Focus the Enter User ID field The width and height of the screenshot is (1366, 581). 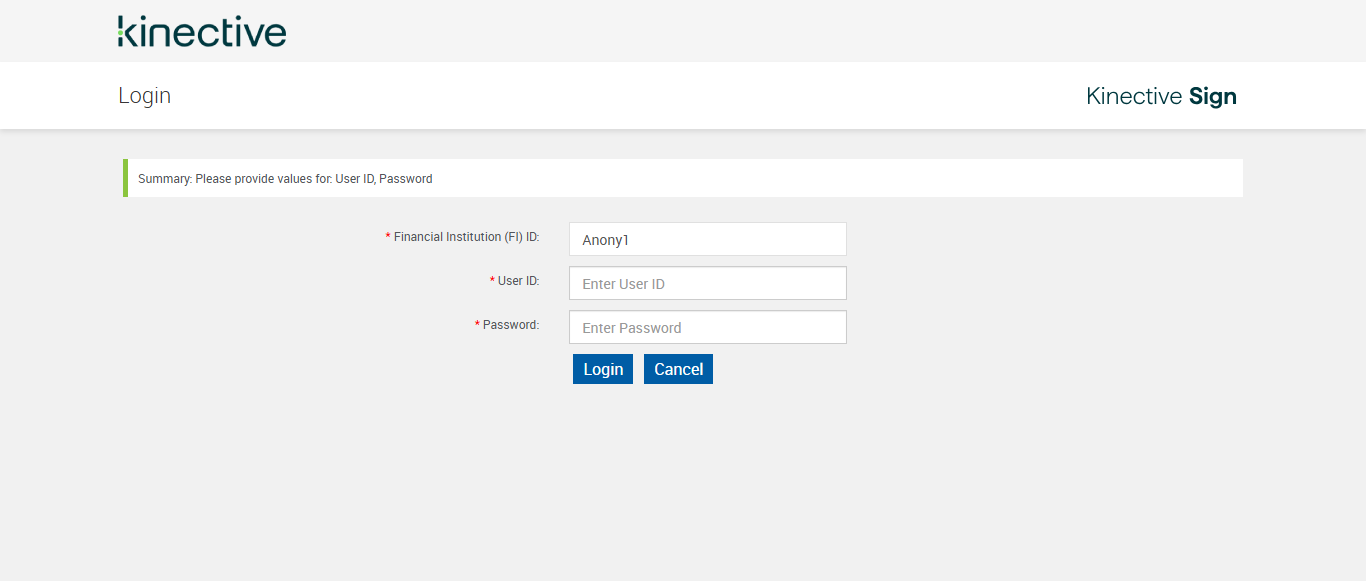(707, 284)
